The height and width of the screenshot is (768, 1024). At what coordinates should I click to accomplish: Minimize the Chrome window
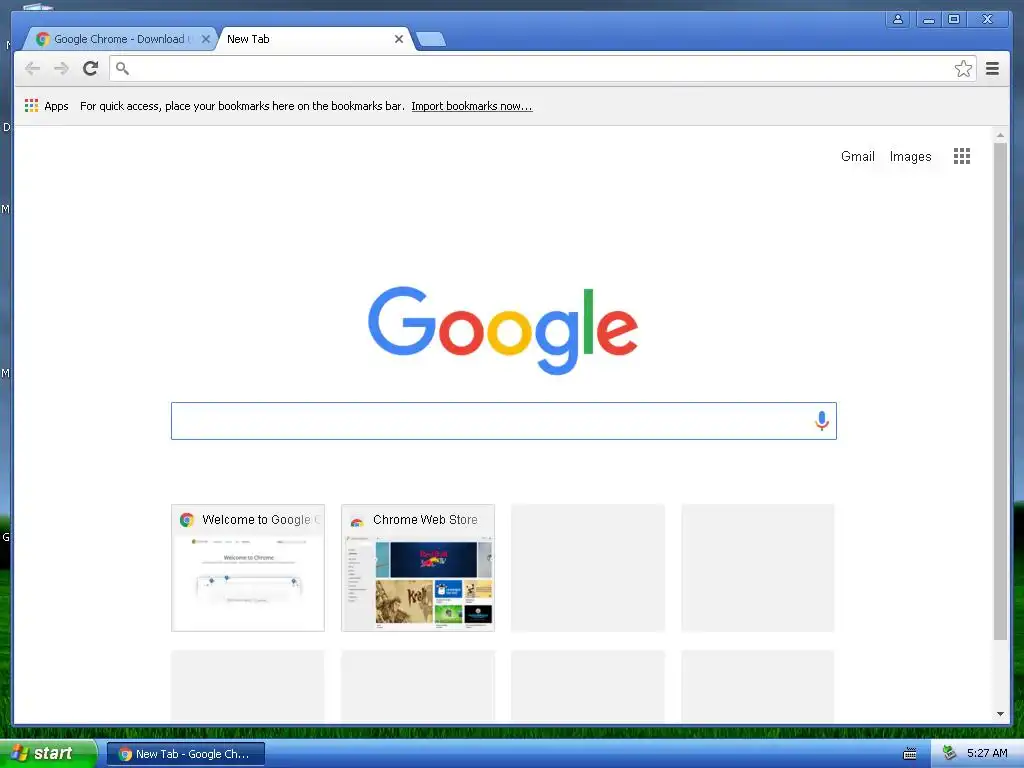[928, 20]
